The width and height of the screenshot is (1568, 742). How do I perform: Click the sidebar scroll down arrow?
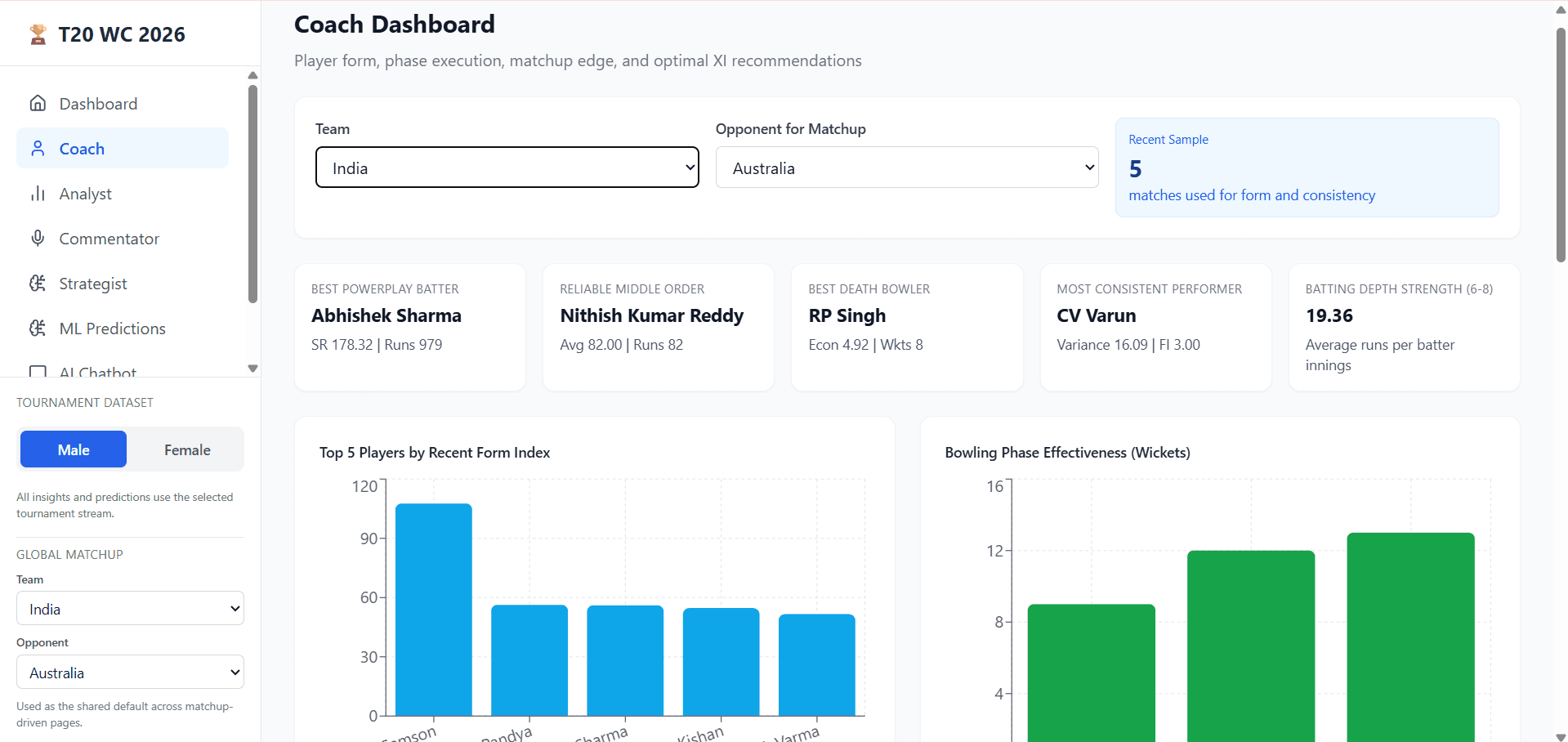[252, 369]
